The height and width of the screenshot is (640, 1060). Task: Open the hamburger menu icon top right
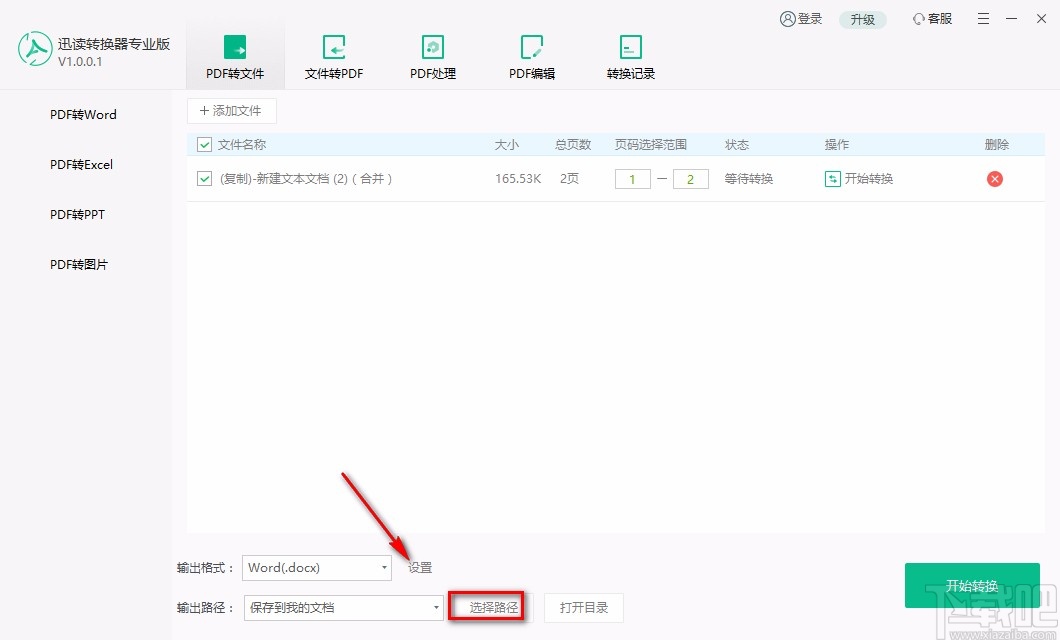click(982, 18)
